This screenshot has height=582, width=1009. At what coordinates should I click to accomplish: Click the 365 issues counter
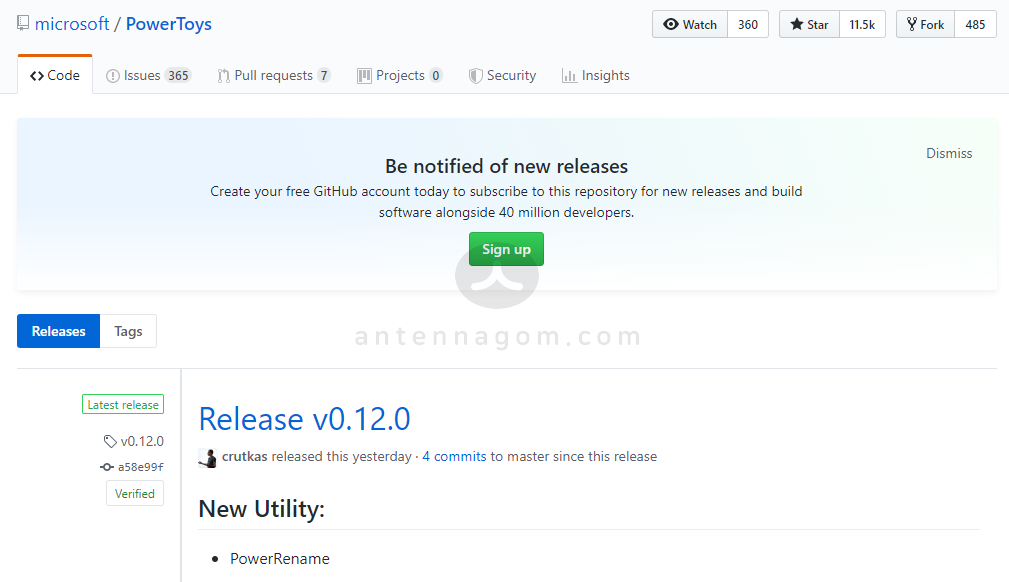[x=178, y=75]
